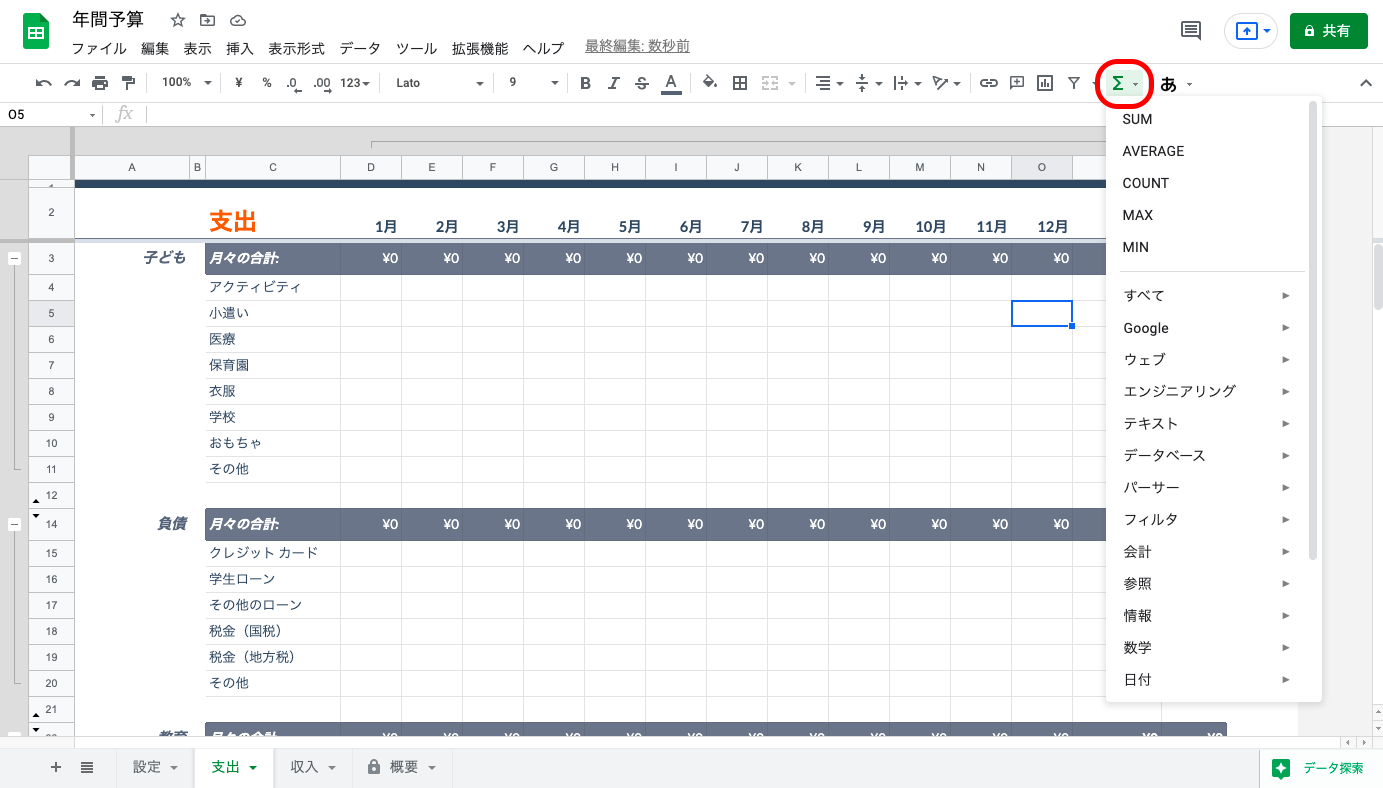Open the ファイル menu
Screen dimensions: 1383x788
[99, 48]
